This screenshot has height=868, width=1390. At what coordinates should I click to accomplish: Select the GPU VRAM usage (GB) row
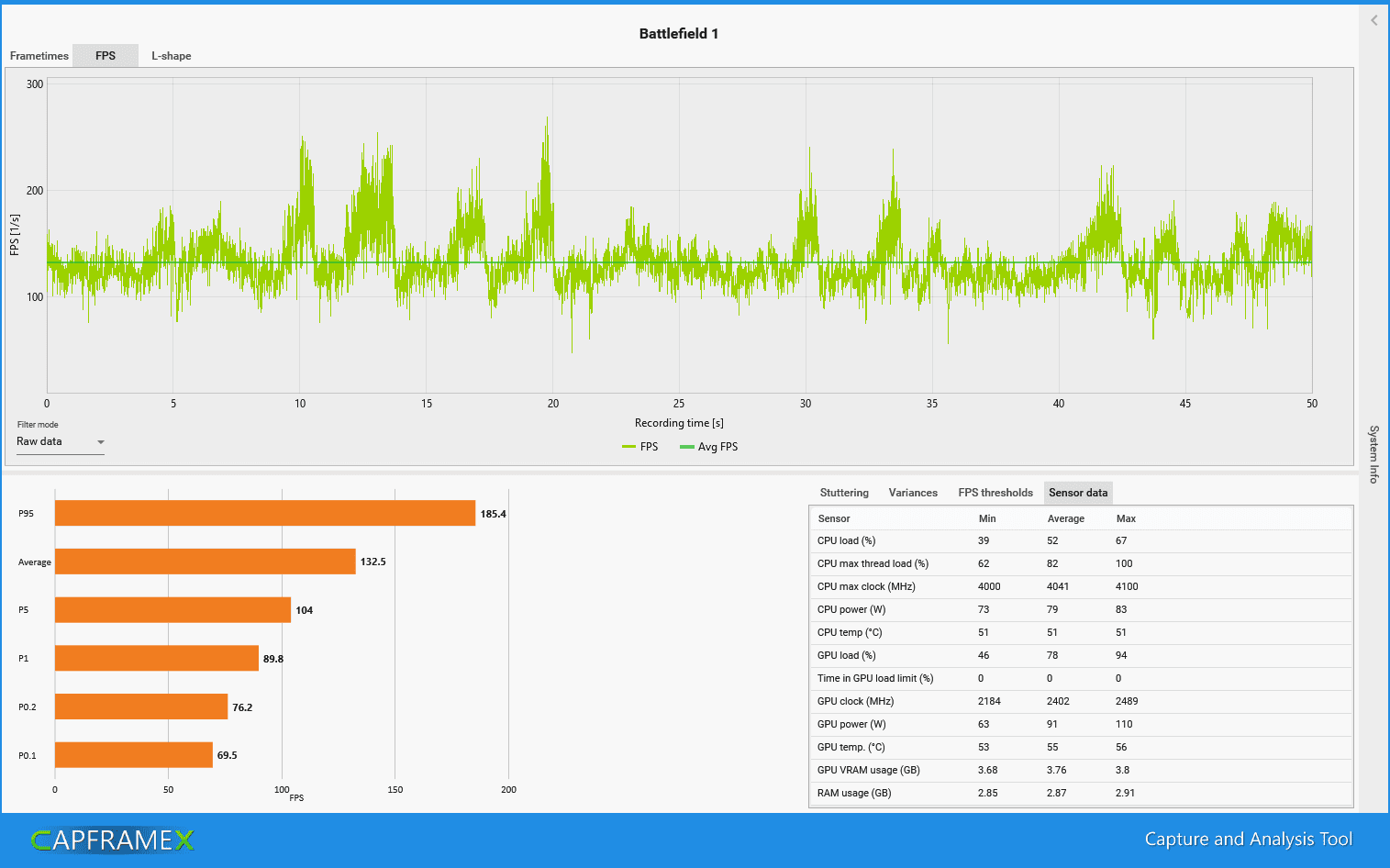click(x=1082, y=771)
